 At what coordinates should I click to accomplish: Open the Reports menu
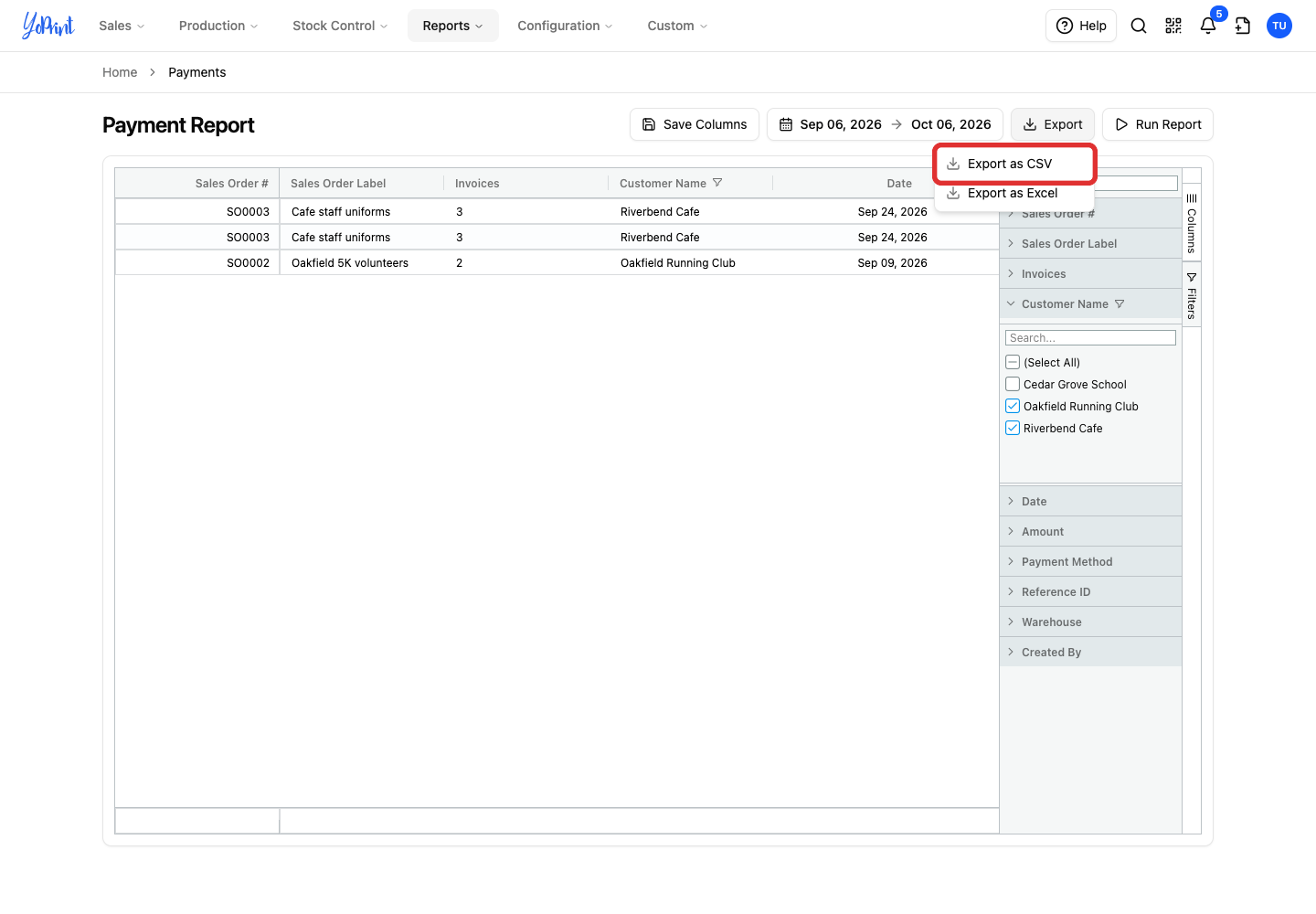(453, 26)
